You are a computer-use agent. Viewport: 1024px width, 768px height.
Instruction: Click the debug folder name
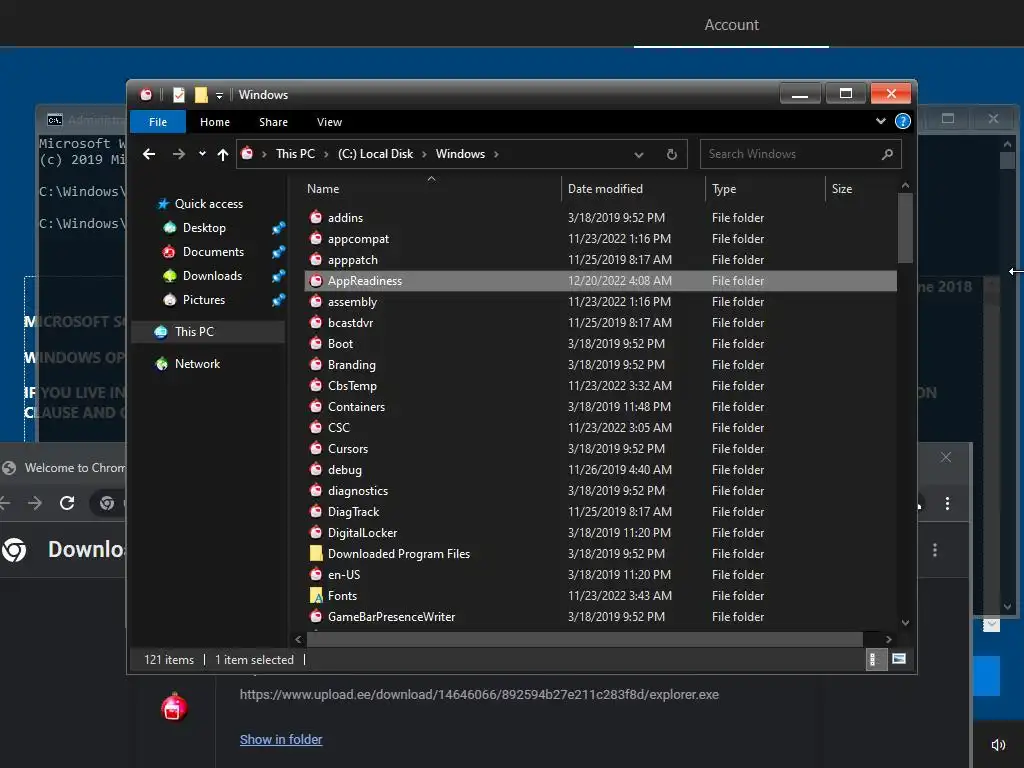(x=344, y=470)
